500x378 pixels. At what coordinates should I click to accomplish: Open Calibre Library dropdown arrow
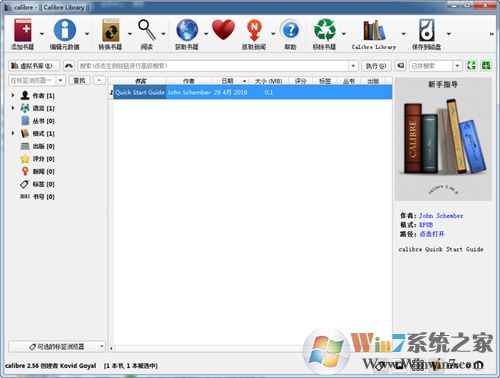(403, 34)
